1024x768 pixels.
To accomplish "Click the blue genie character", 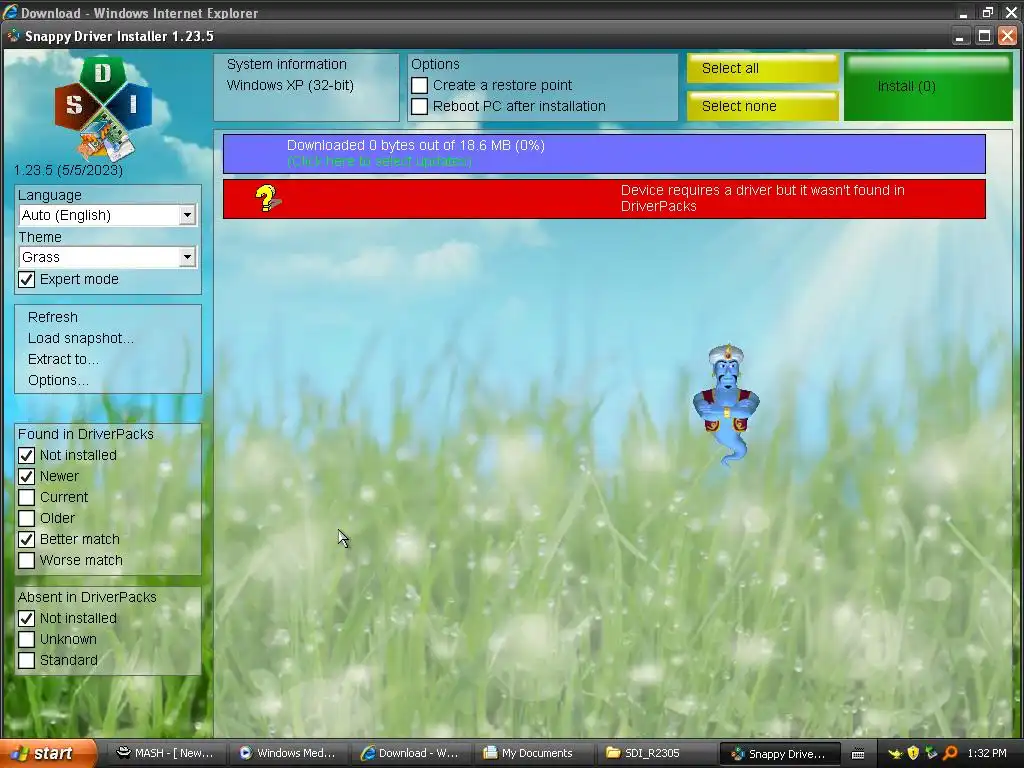I will coord(726,404).
